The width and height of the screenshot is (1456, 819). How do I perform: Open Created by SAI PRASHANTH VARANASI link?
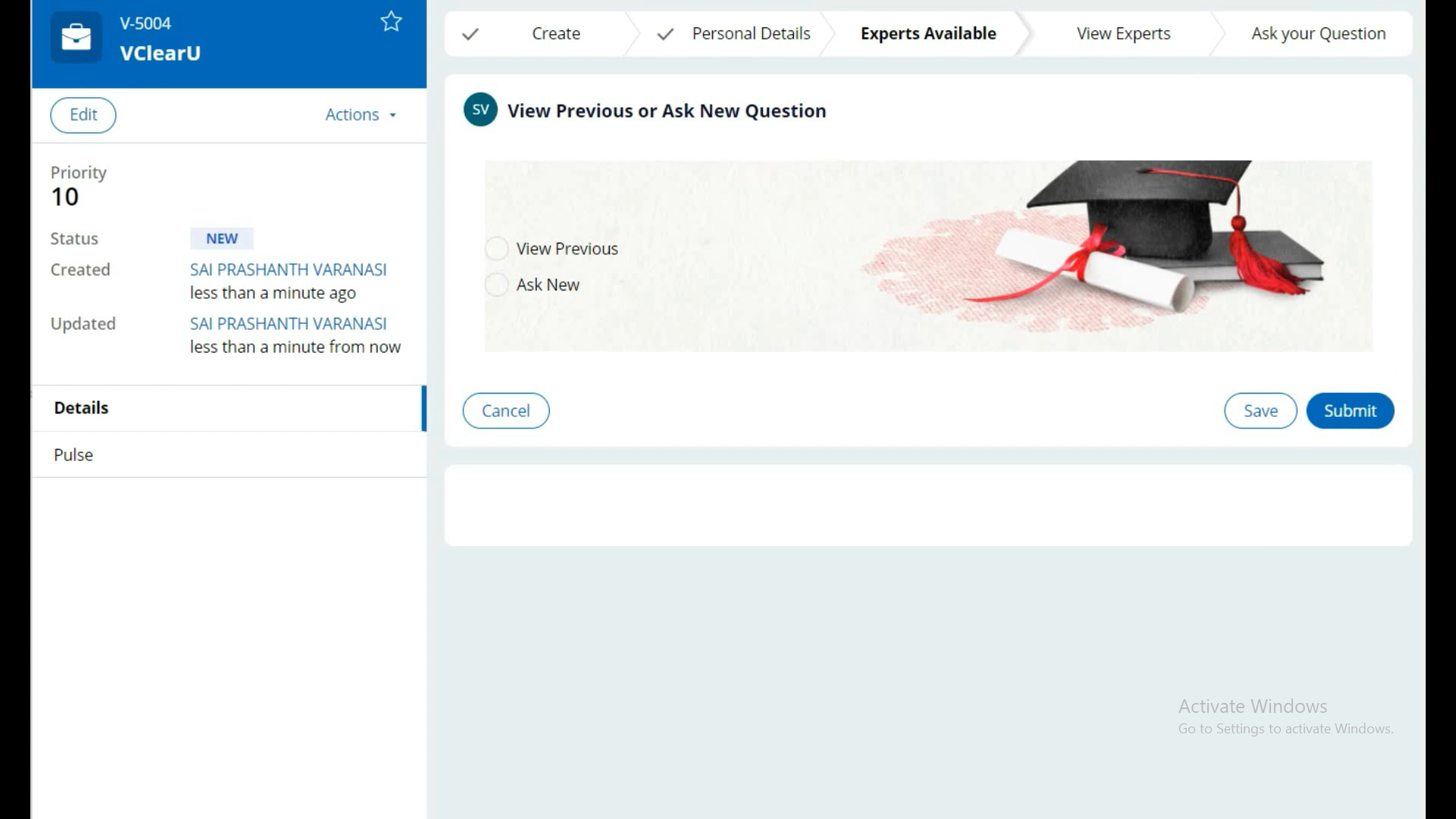tap(288, 270)
